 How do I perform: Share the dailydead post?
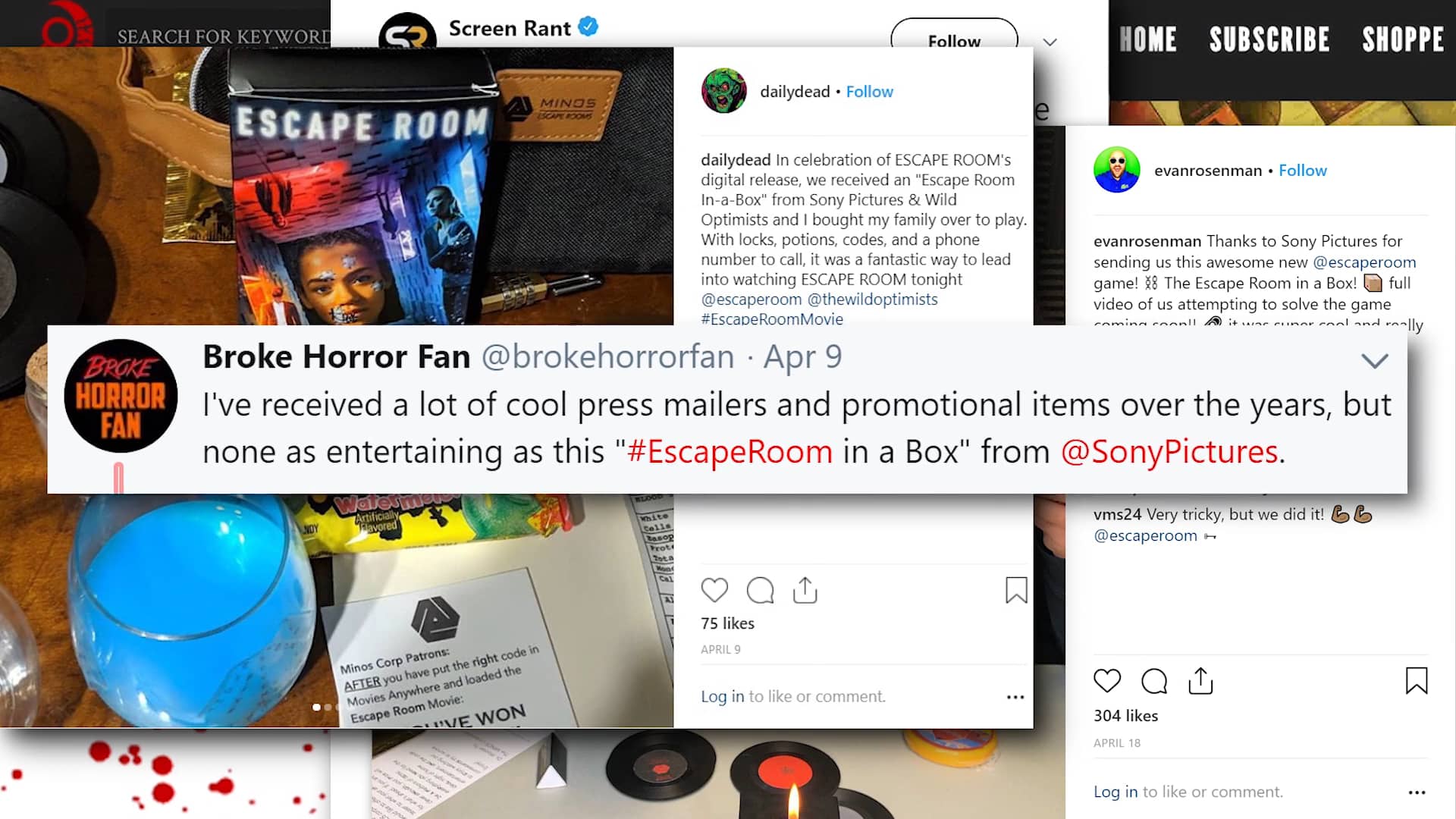coord(805,590)
